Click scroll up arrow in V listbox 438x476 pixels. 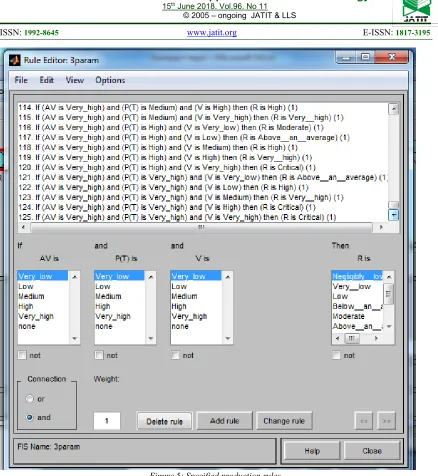(228, 276)
